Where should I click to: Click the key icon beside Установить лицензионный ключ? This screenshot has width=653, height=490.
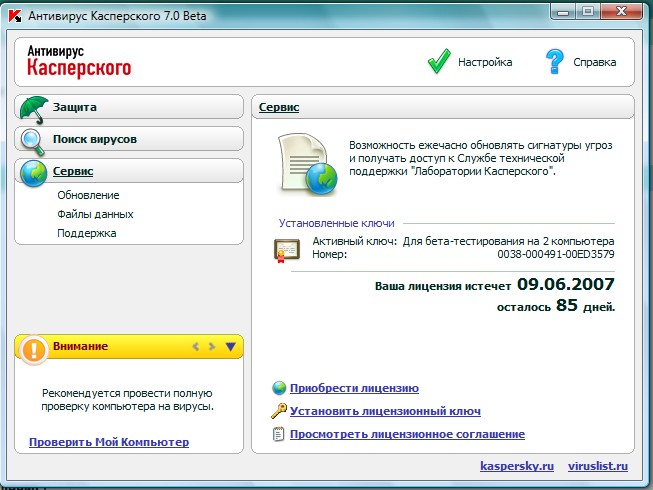coord(279,411)
